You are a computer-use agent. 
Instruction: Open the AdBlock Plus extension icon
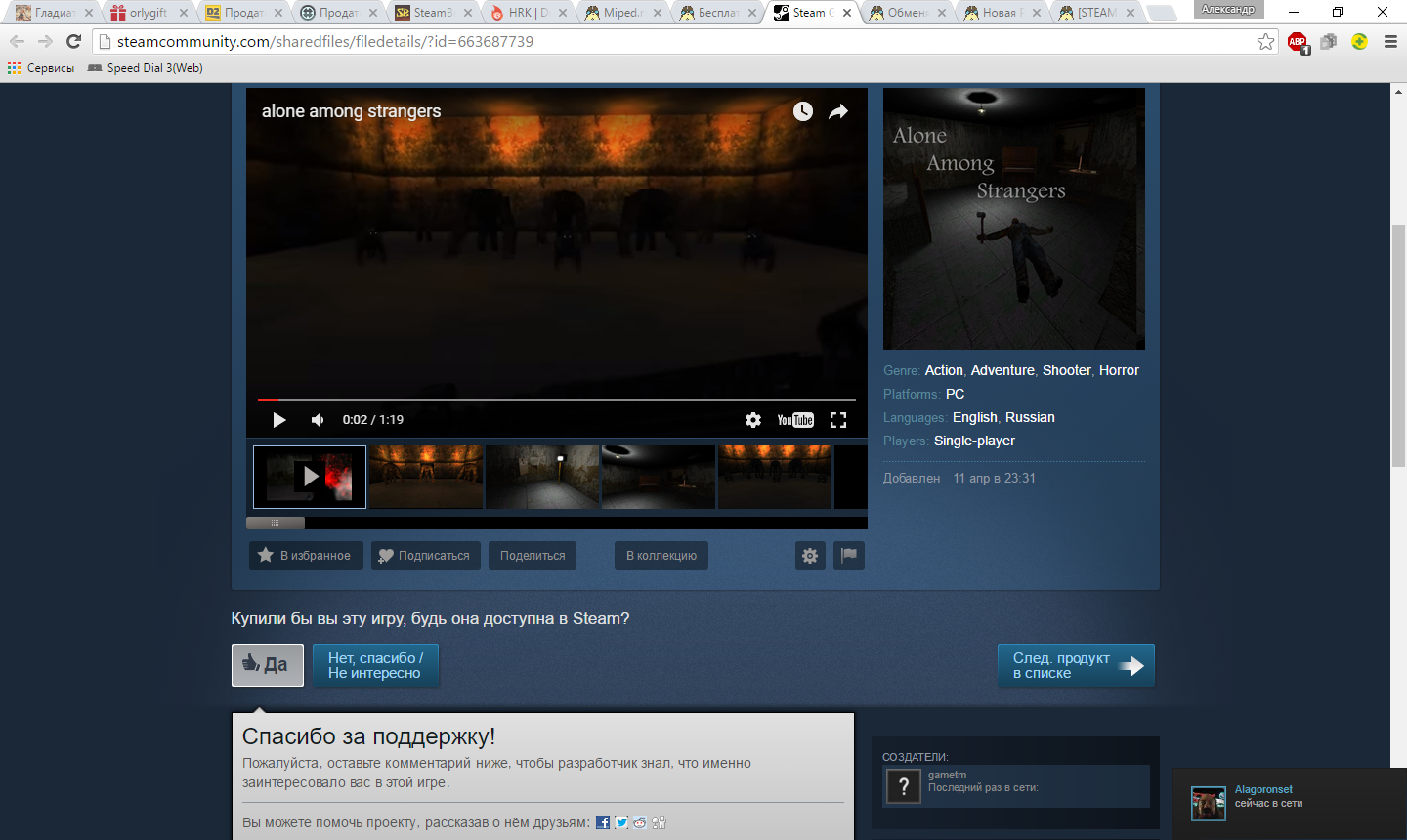1298,42
